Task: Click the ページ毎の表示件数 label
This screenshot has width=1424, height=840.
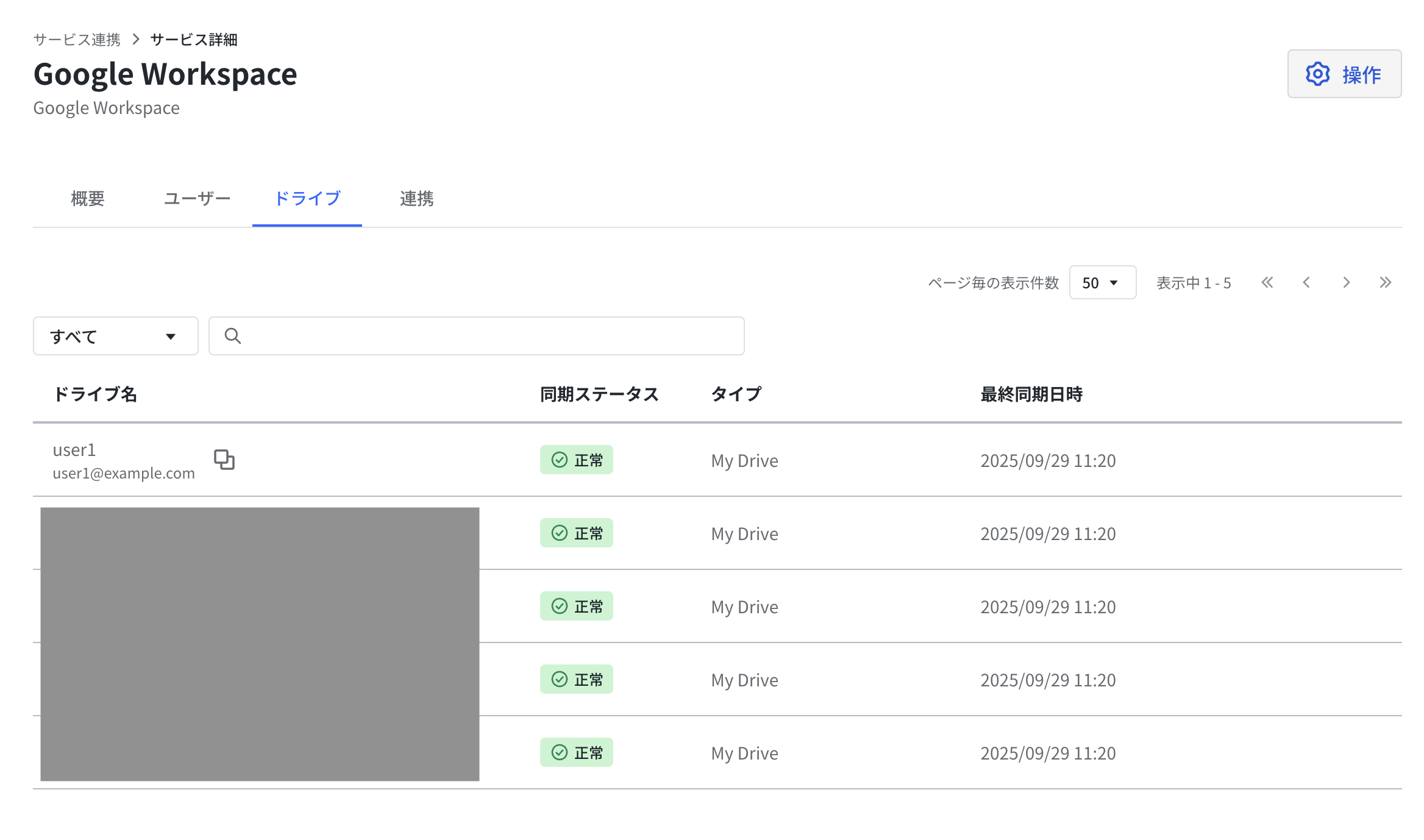Action: coord(993,283)
